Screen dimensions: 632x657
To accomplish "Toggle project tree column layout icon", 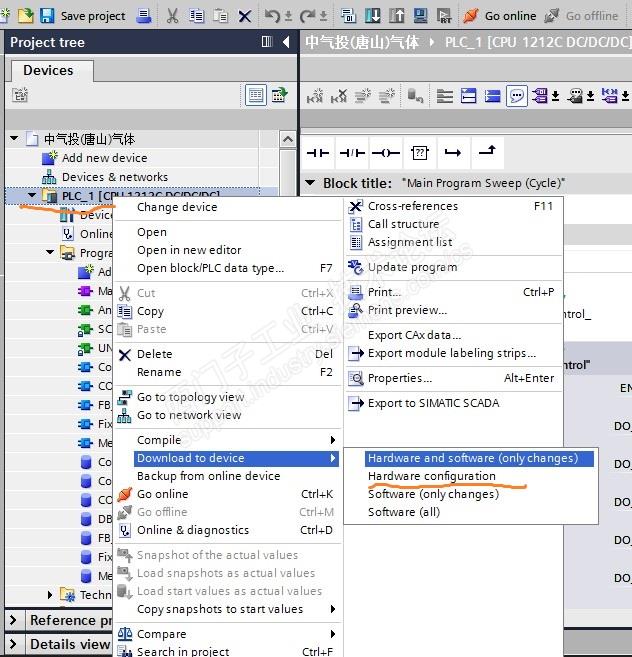I will point(267,42).
